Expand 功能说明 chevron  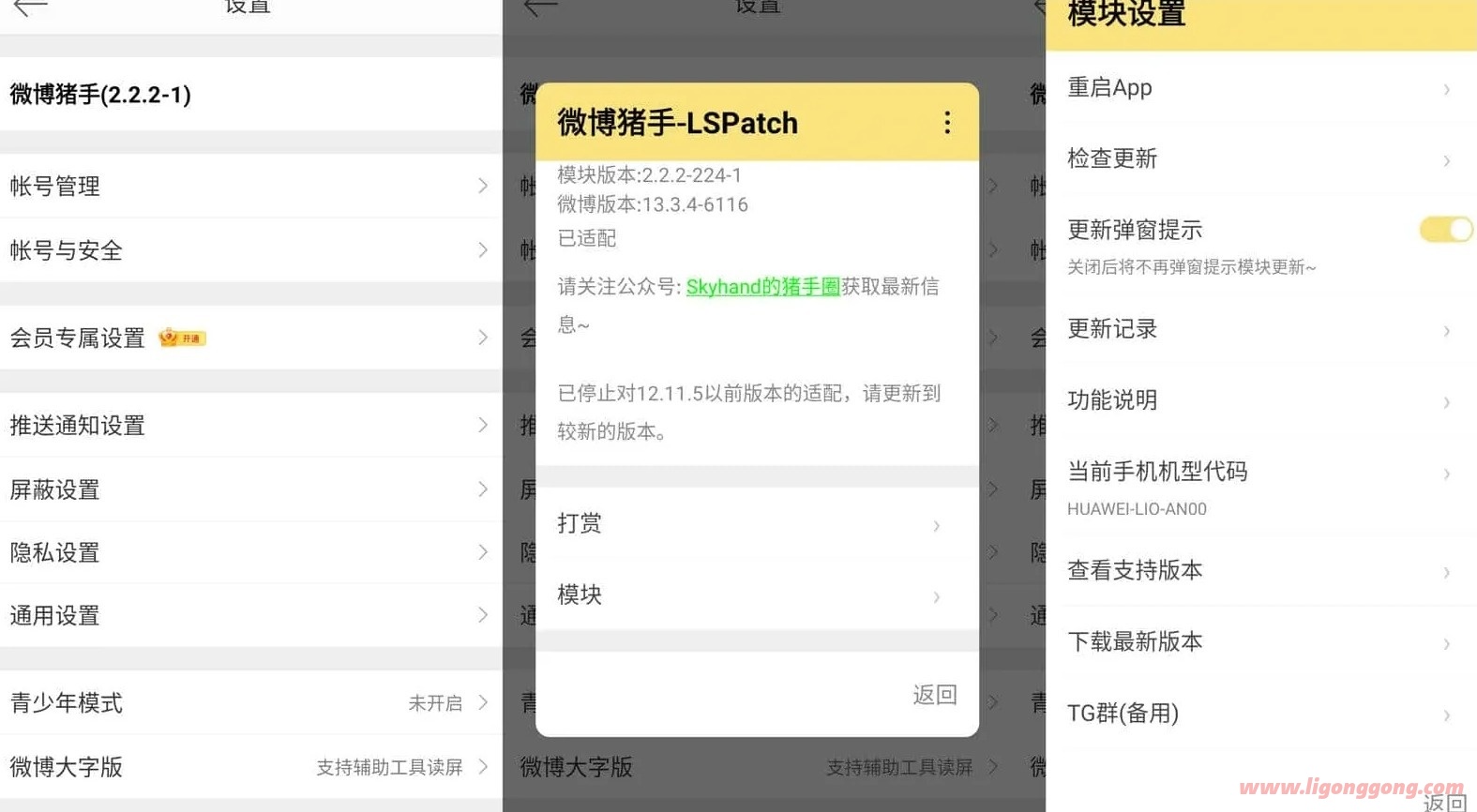click(x=1447, y=401)
